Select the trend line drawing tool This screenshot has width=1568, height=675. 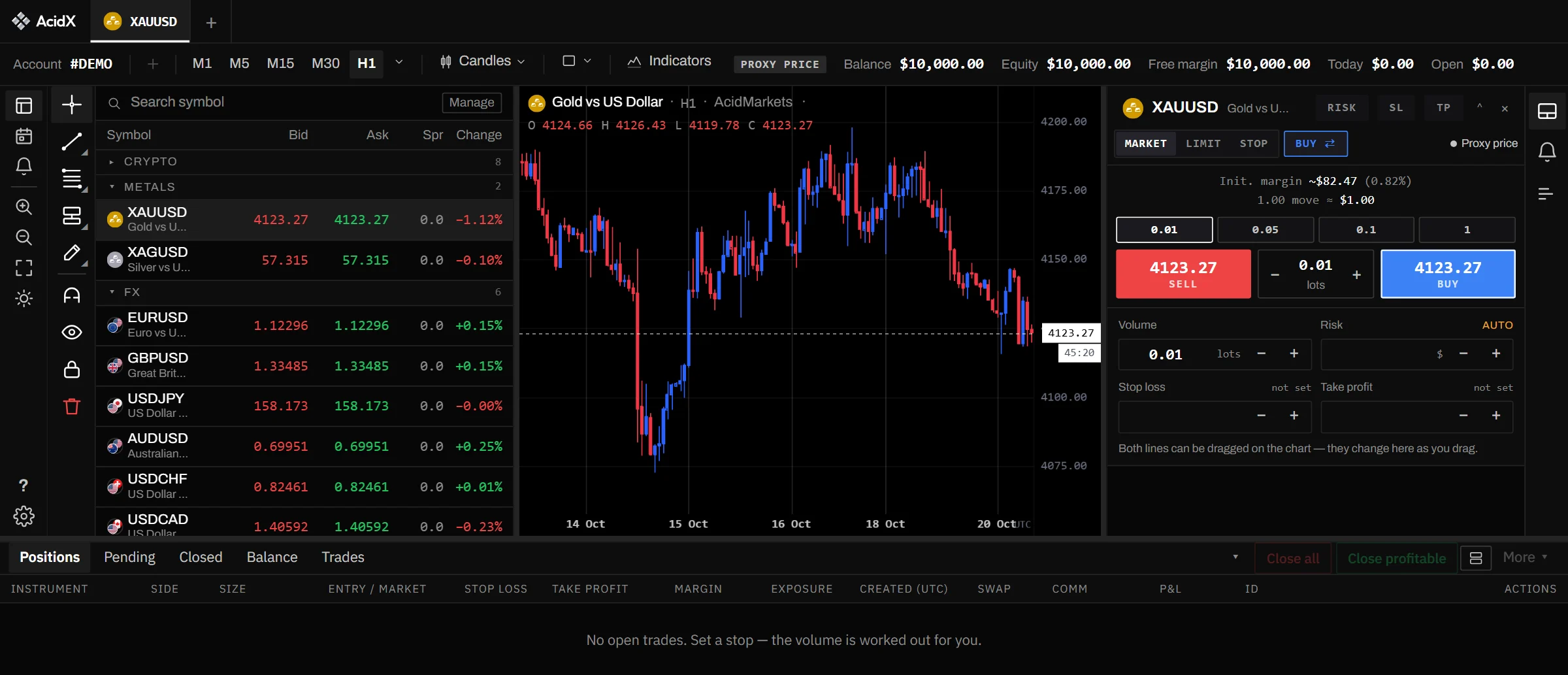click(72, 142)
